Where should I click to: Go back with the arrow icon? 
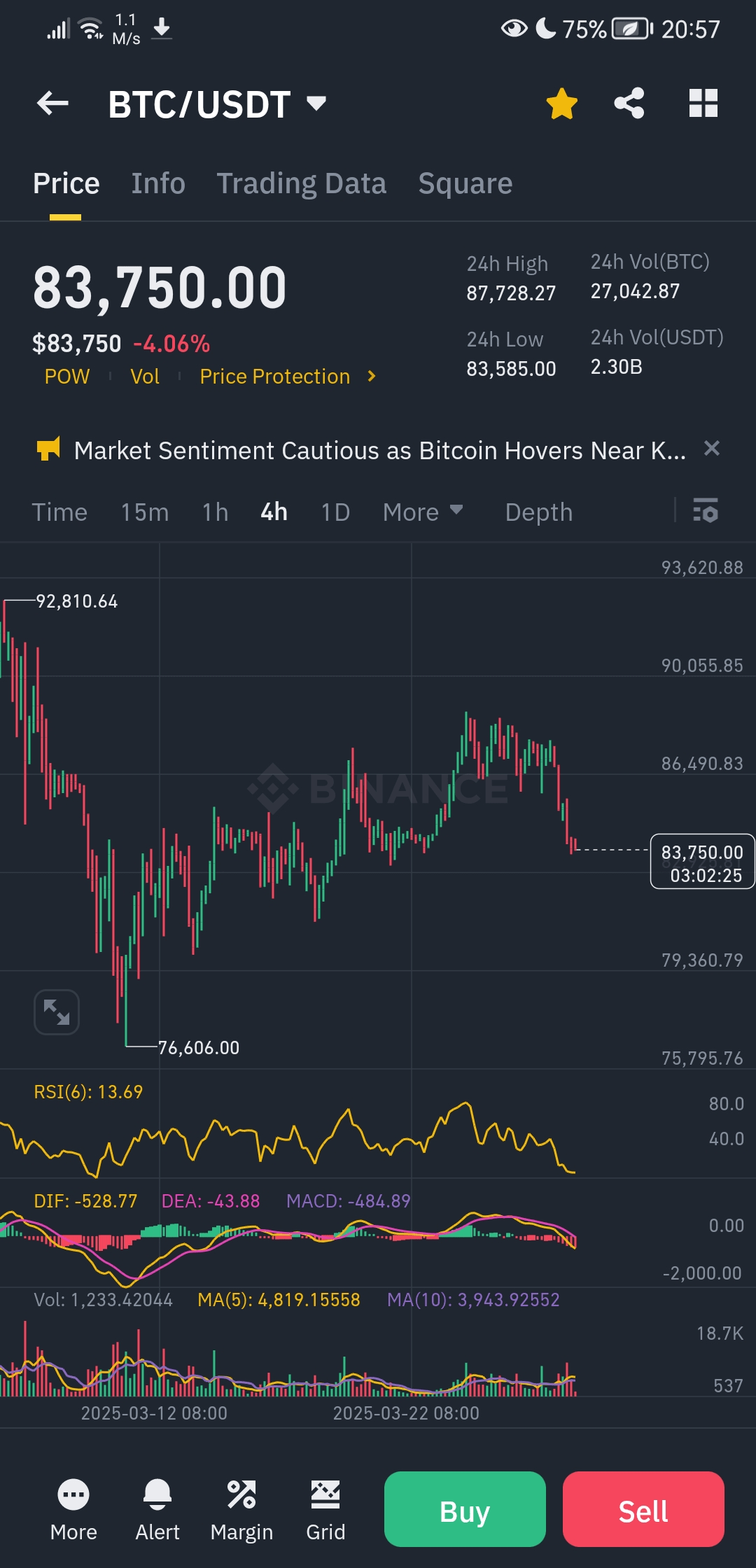[x=52, y=103]
